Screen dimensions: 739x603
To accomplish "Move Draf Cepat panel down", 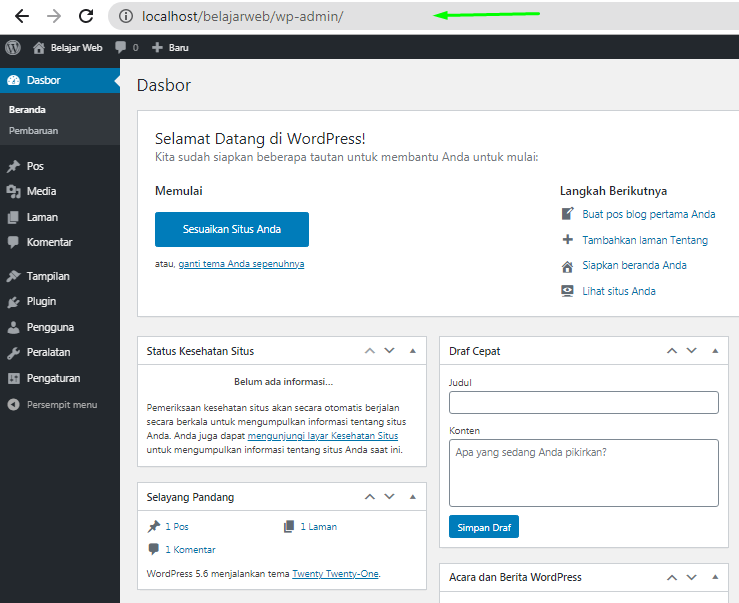I will click(692, 351).
